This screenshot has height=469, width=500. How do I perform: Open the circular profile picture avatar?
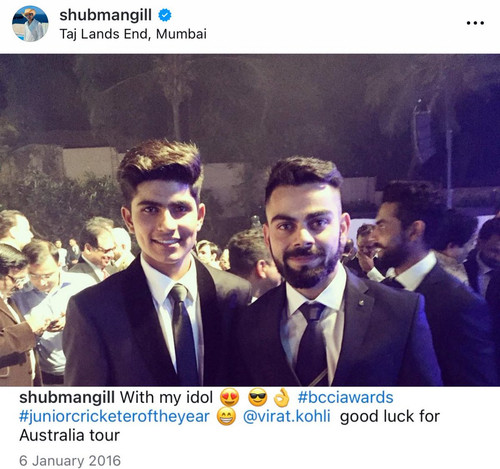point(30,24)
